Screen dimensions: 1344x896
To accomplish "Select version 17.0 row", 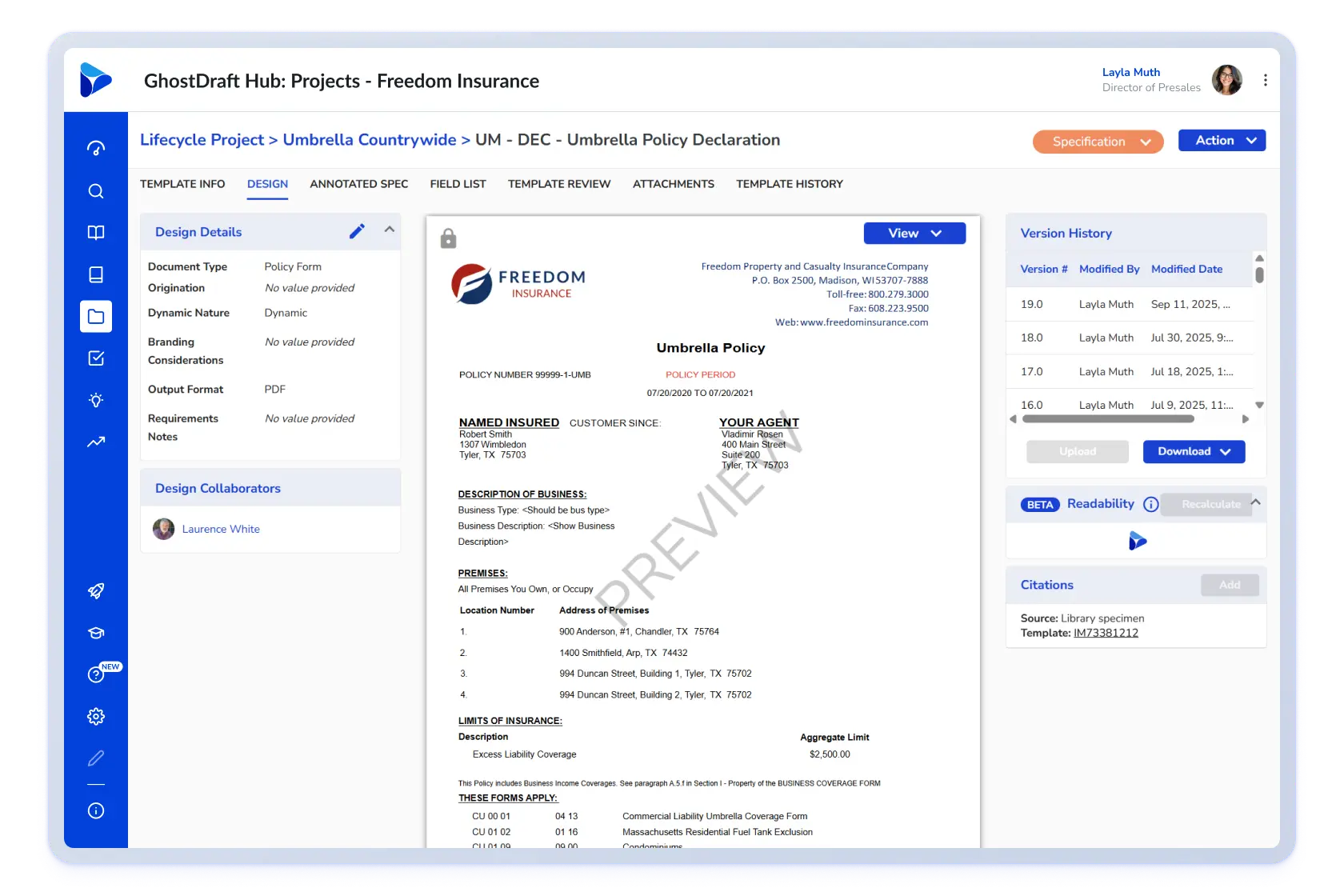I will tap(1130, 371).
